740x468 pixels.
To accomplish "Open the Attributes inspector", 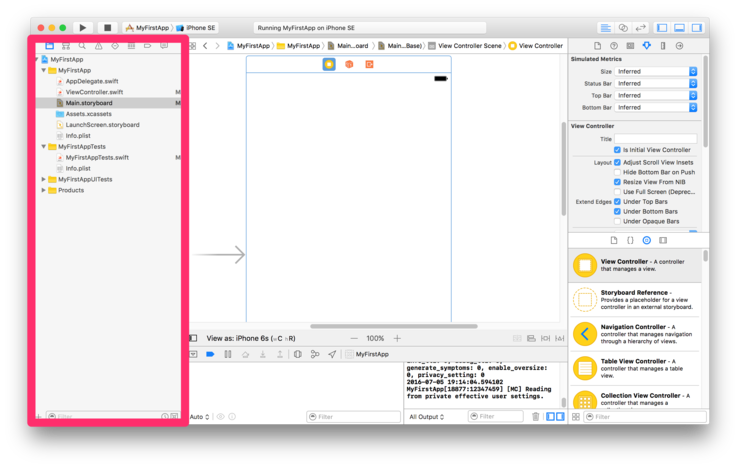I will (x=647, y=46).
